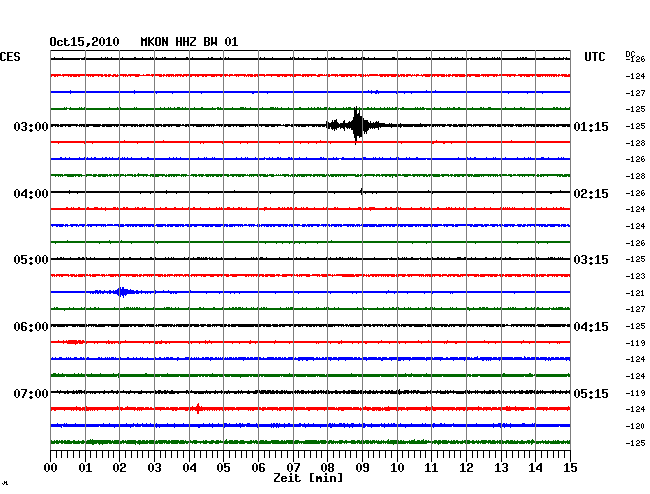650x494 pixels.
Task: Click the 08 minute axis label
Action: (x=327, y=468)
